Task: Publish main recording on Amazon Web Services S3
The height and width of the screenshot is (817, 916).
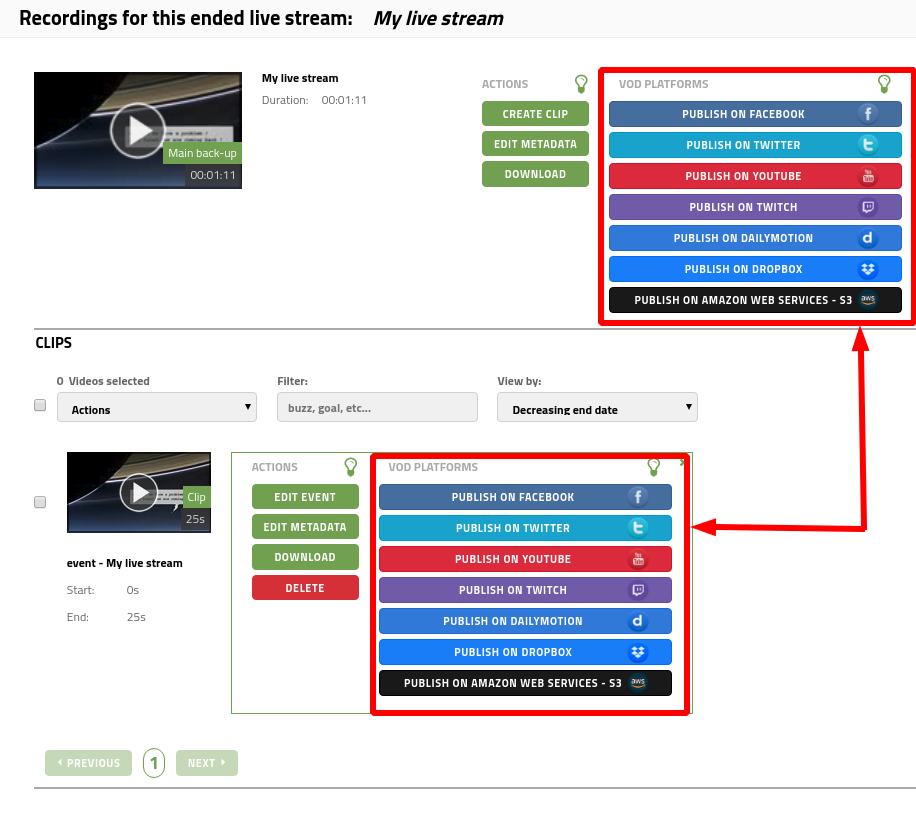Action: [x=755, y=300]
